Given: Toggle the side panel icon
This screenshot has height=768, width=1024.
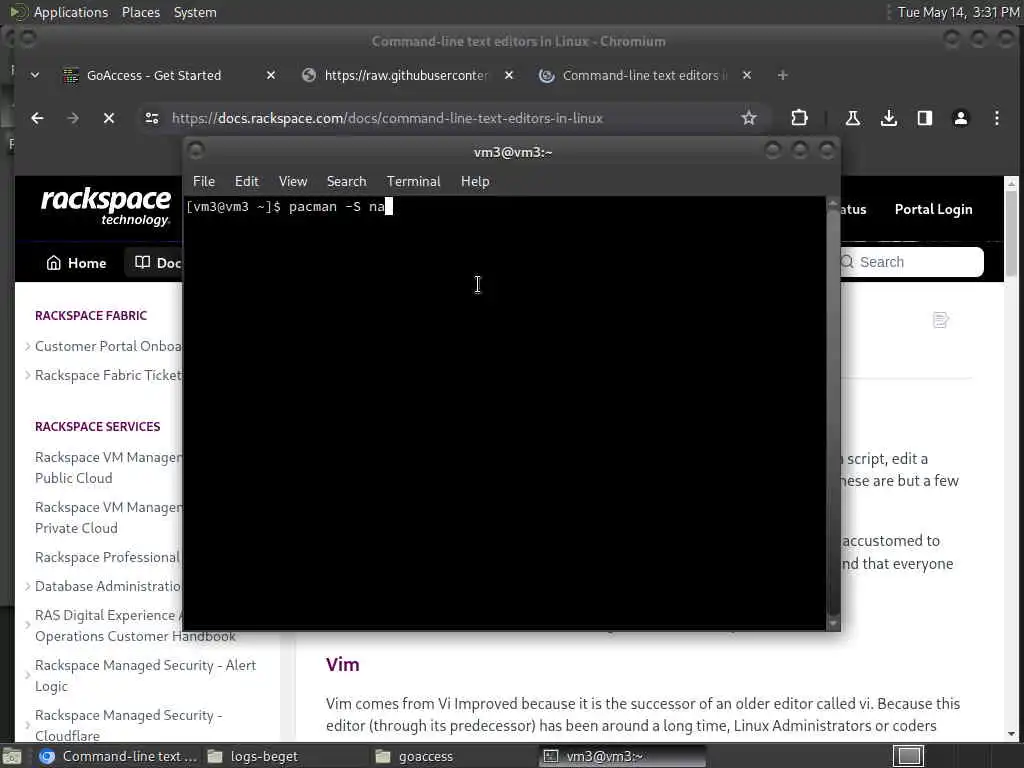Looking at the screenshot, I should [x=925, y=118].
